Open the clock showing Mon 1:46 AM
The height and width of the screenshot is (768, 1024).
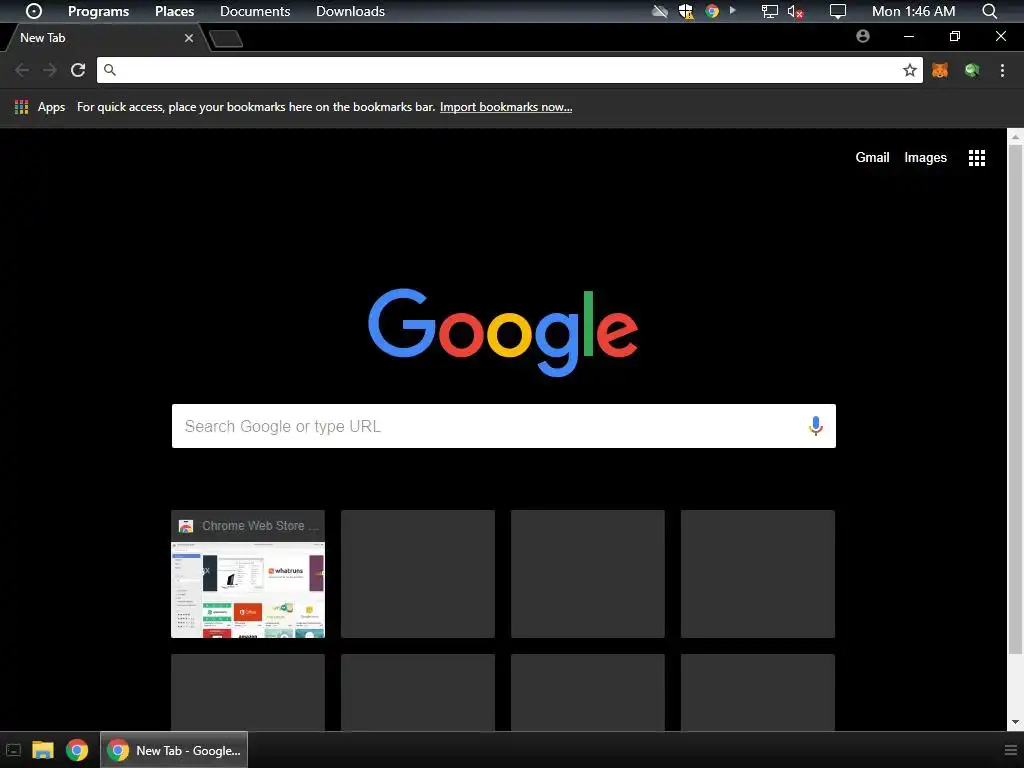point(913,11)
